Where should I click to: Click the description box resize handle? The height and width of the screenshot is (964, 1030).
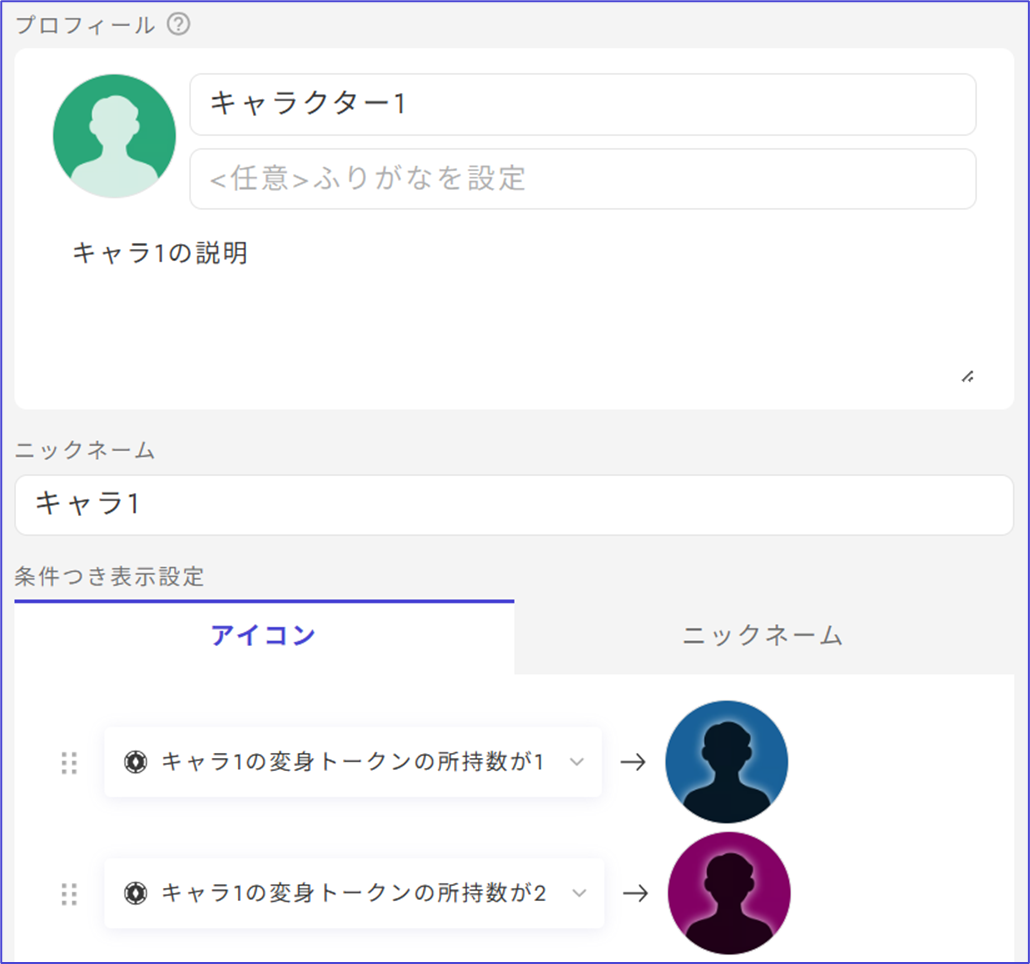pos(967,377)
